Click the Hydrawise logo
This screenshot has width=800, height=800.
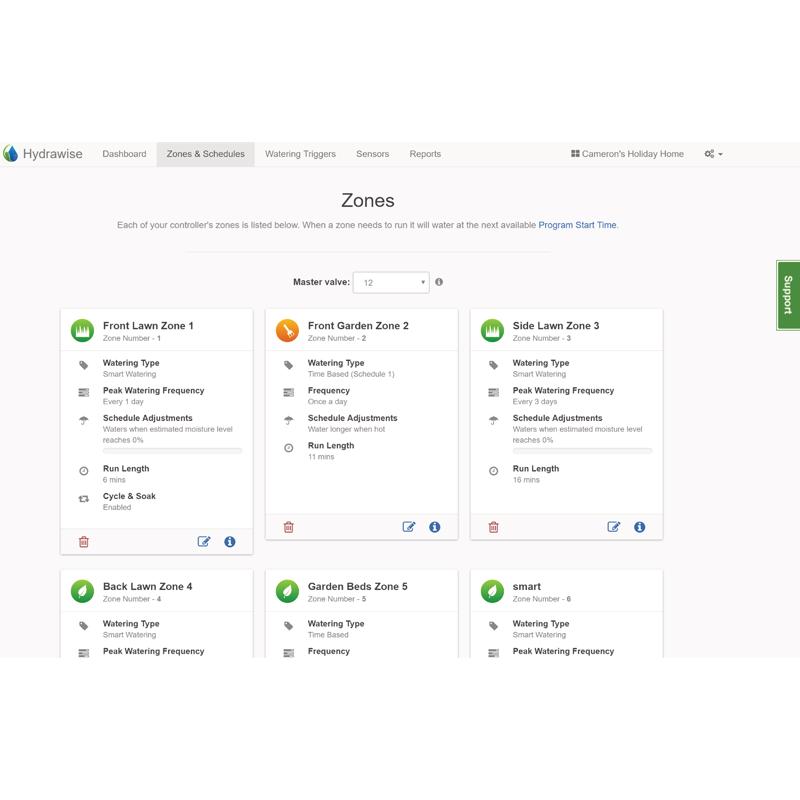(43, 154)
